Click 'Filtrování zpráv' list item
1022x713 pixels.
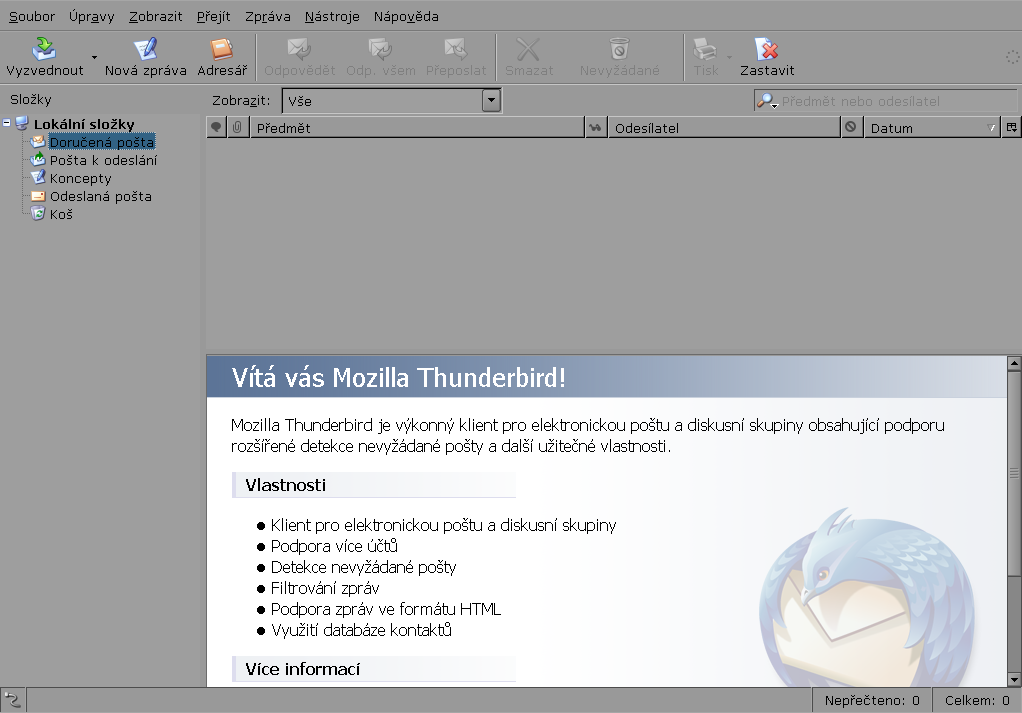325,589
